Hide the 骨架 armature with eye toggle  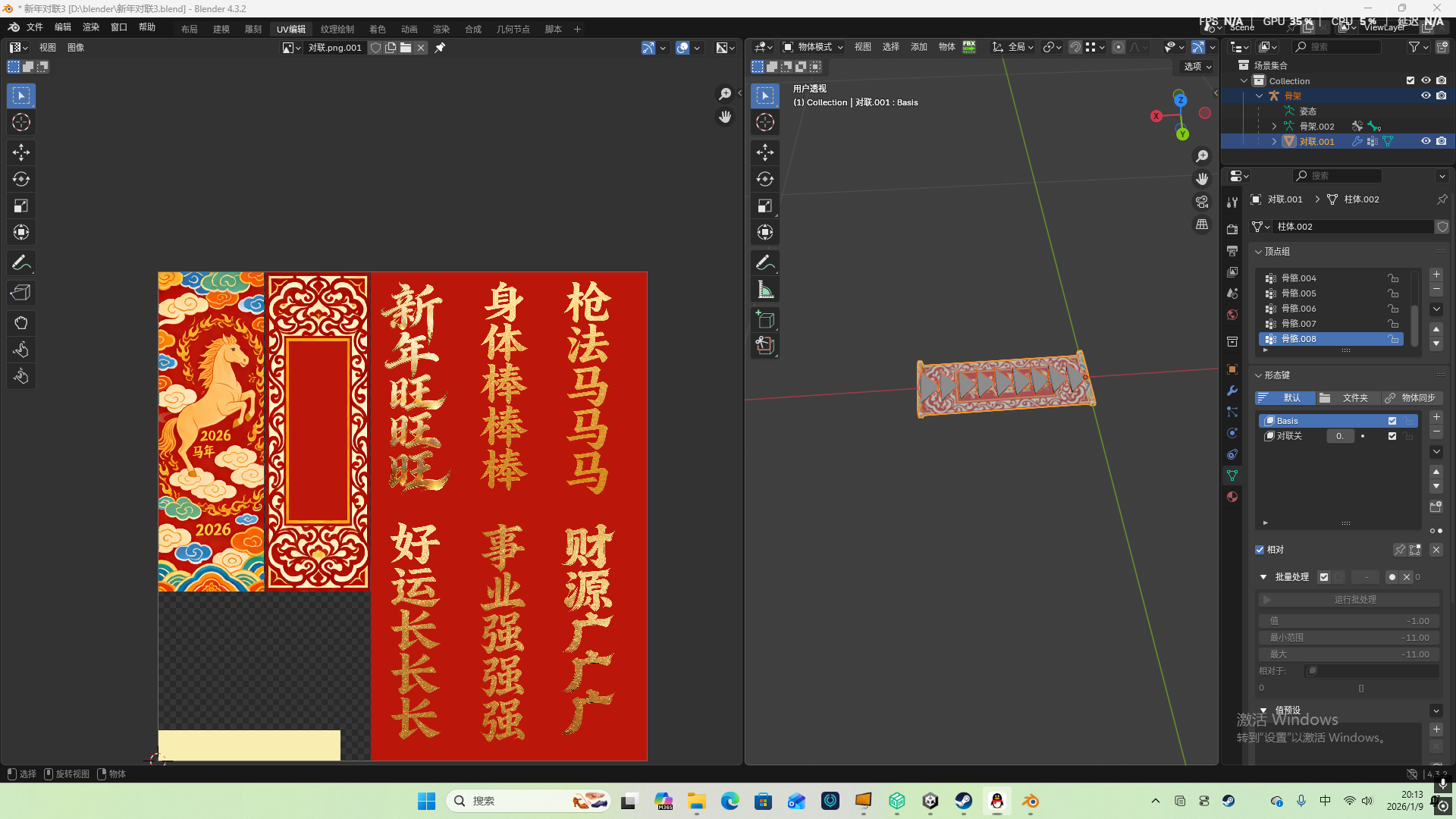1426,96
